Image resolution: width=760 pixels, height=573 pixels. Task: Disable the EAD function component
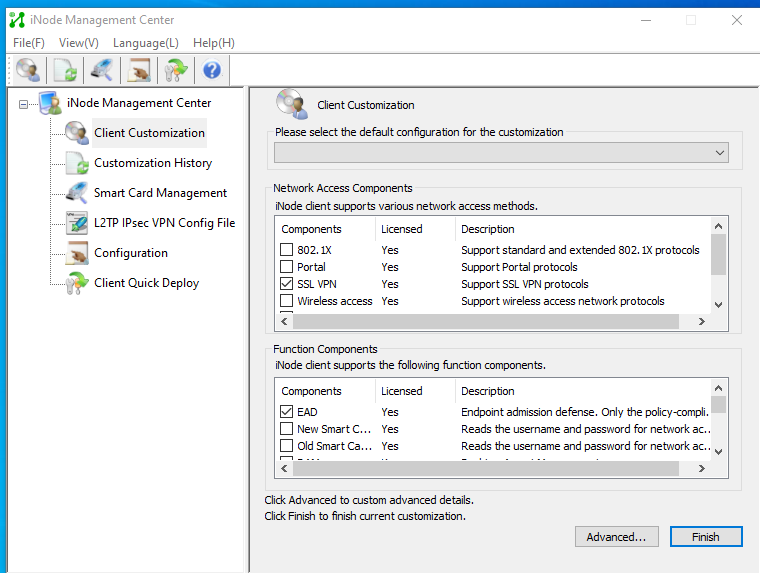[x=287, y=412]
